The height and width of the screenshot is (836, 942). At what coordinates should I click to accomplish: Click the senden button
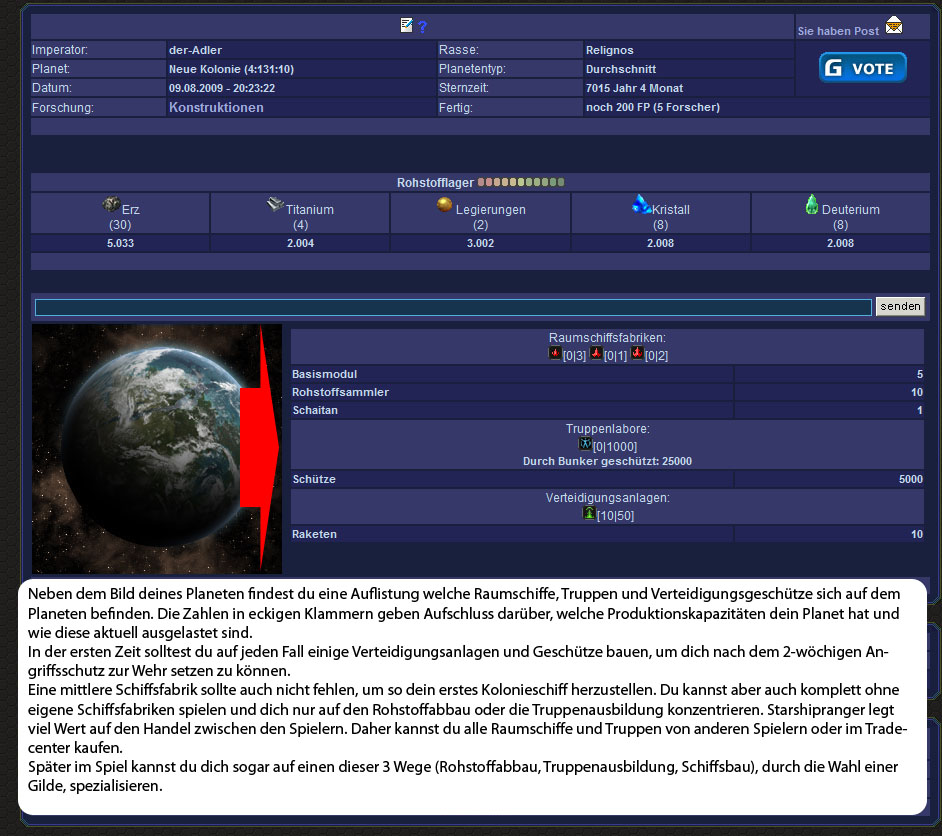[900, 307]
